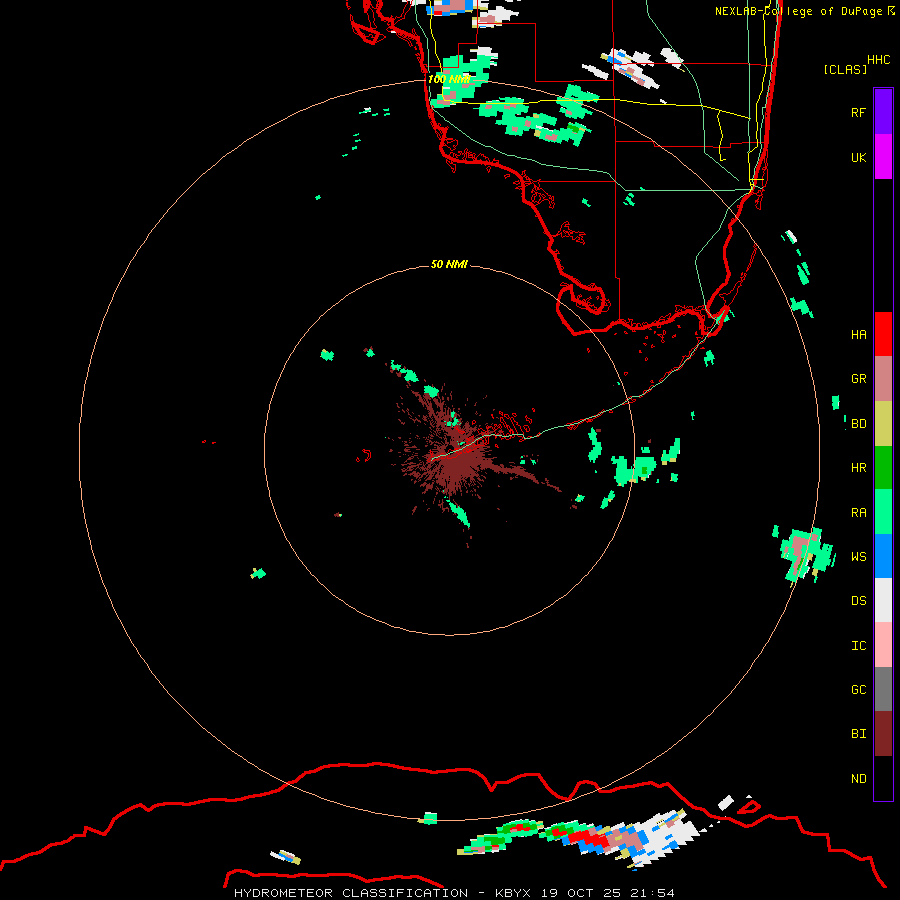The width and height of the screenshot is (900, 900).
Task: Click the GC legend label
Action: pos(858,689)
